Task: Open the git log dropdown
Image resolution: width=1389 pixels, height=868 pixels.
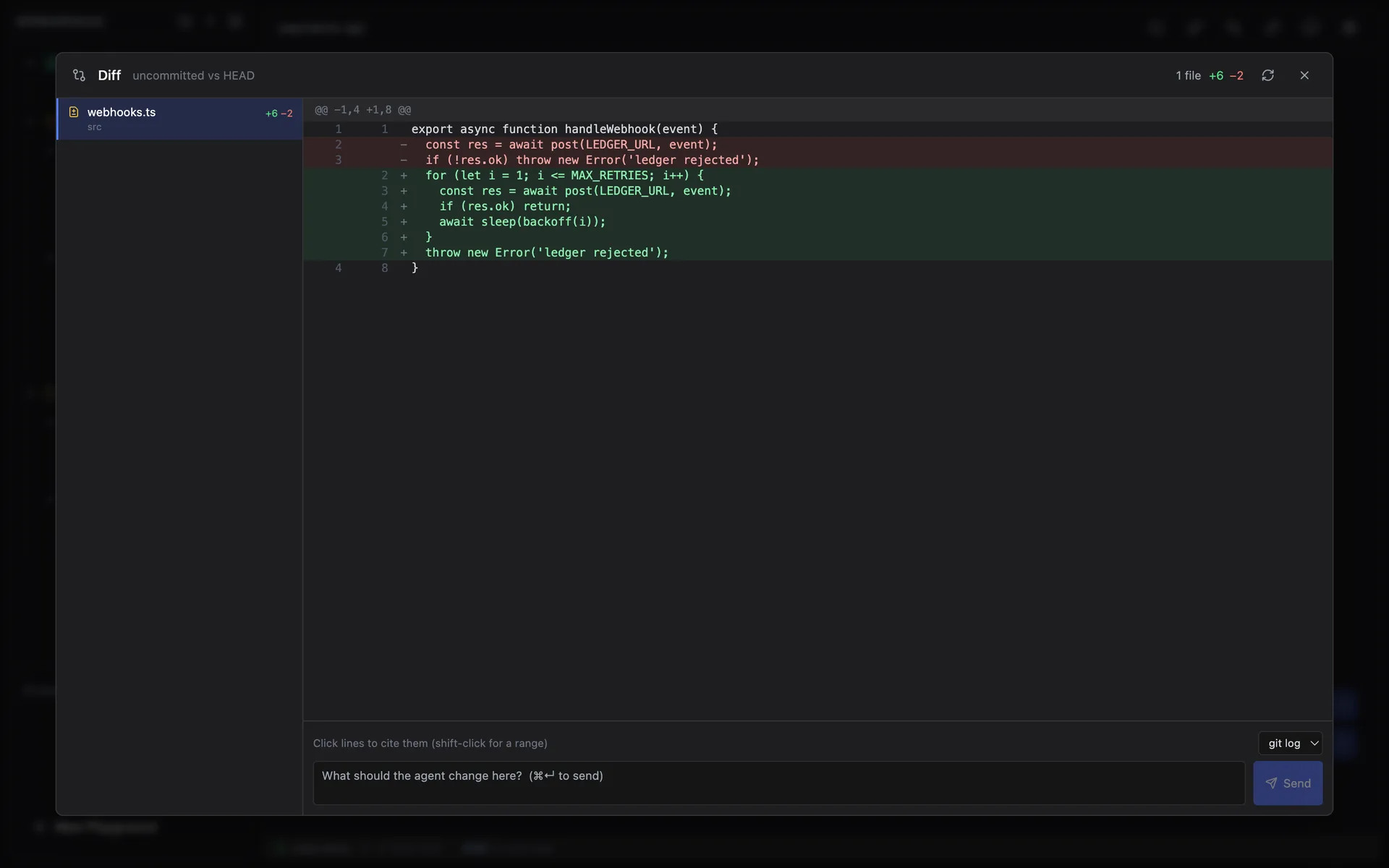Action: click(1291, 743)
